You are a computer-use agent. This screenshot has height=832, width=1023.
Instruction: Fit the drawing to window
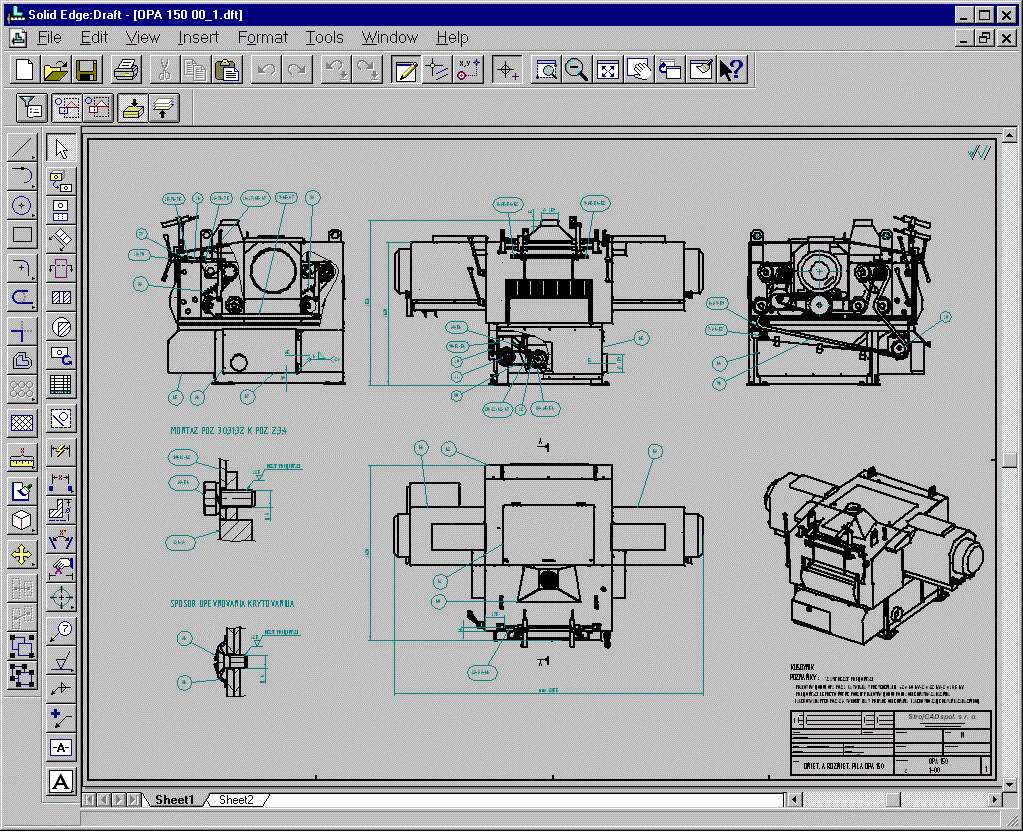coord(607,70)
